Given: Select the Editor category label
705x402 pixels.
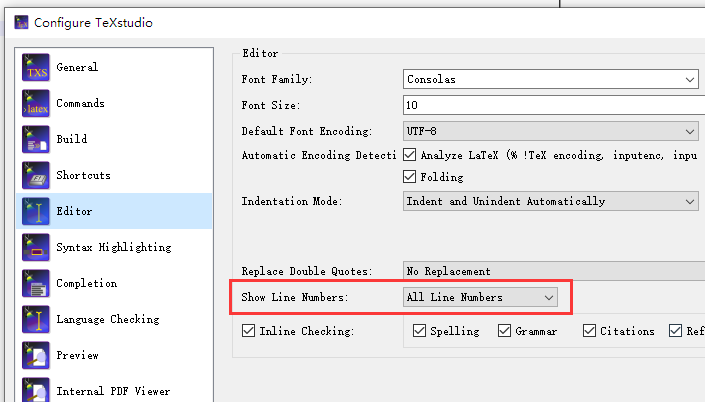Looking at the screenshot, I should click(x=74, y=211).
